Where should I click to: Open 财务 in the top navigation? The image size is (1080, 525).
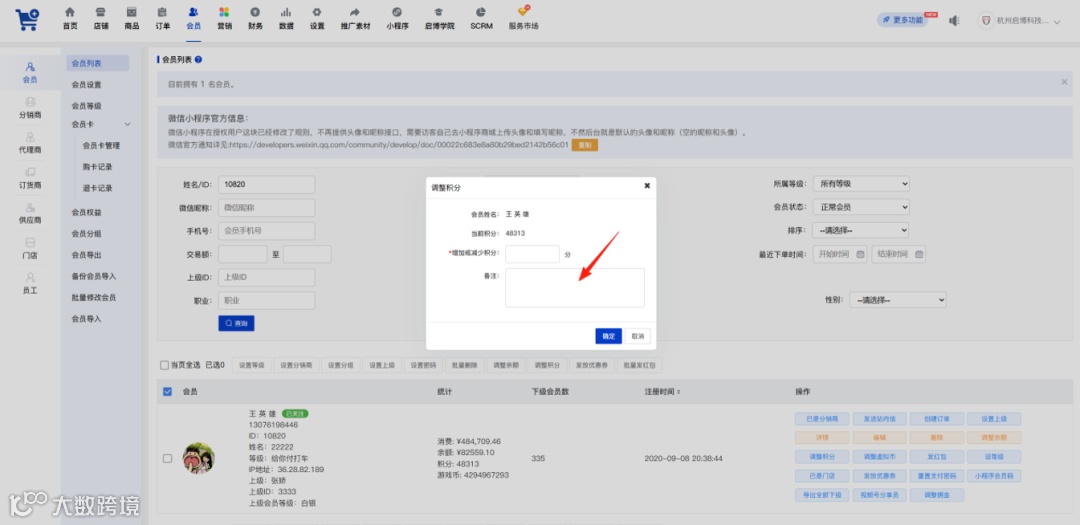coord(255,18)
